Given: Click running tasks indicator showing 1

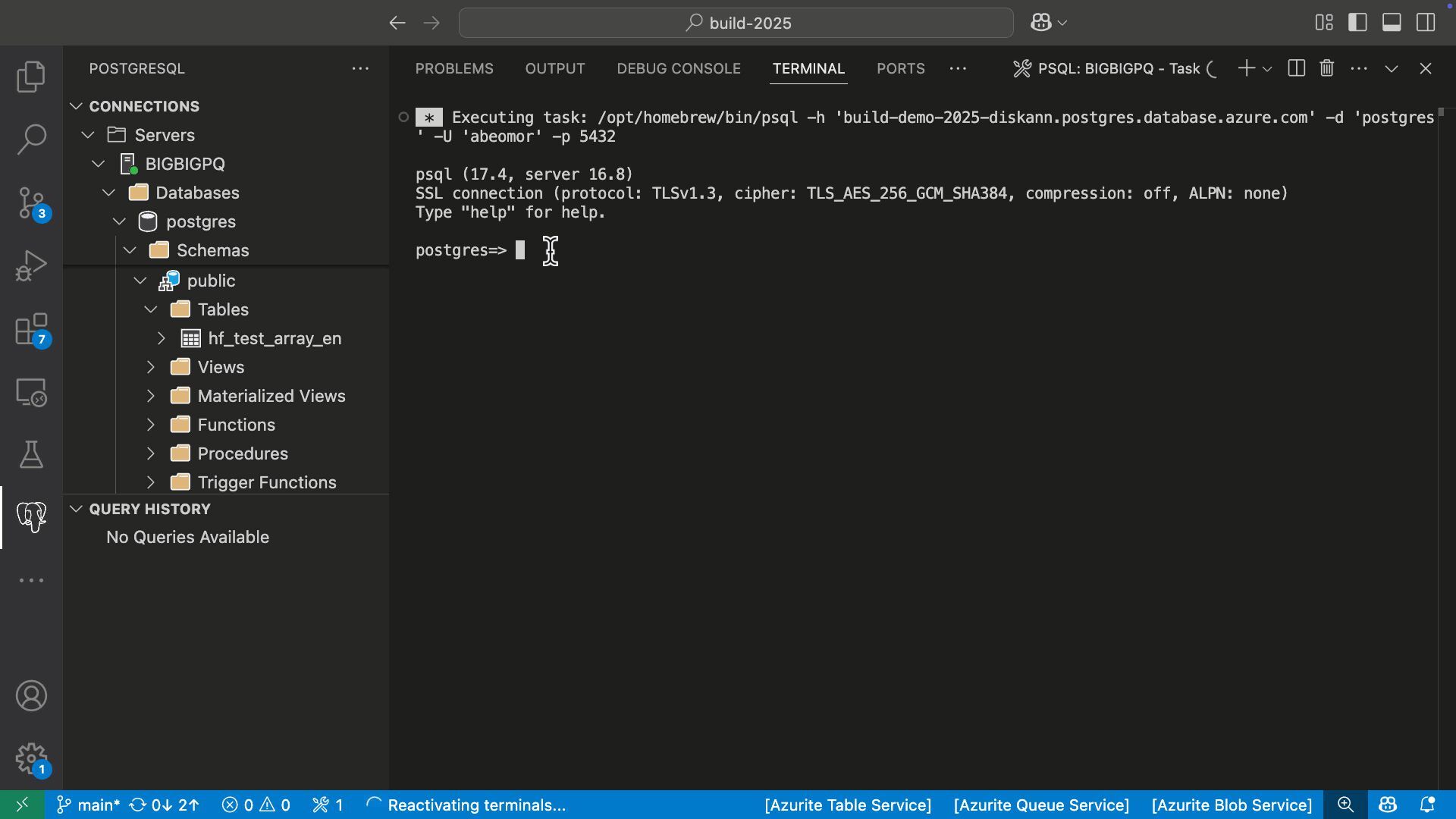Looking at the screenshot, I should (x=328, y=805).
